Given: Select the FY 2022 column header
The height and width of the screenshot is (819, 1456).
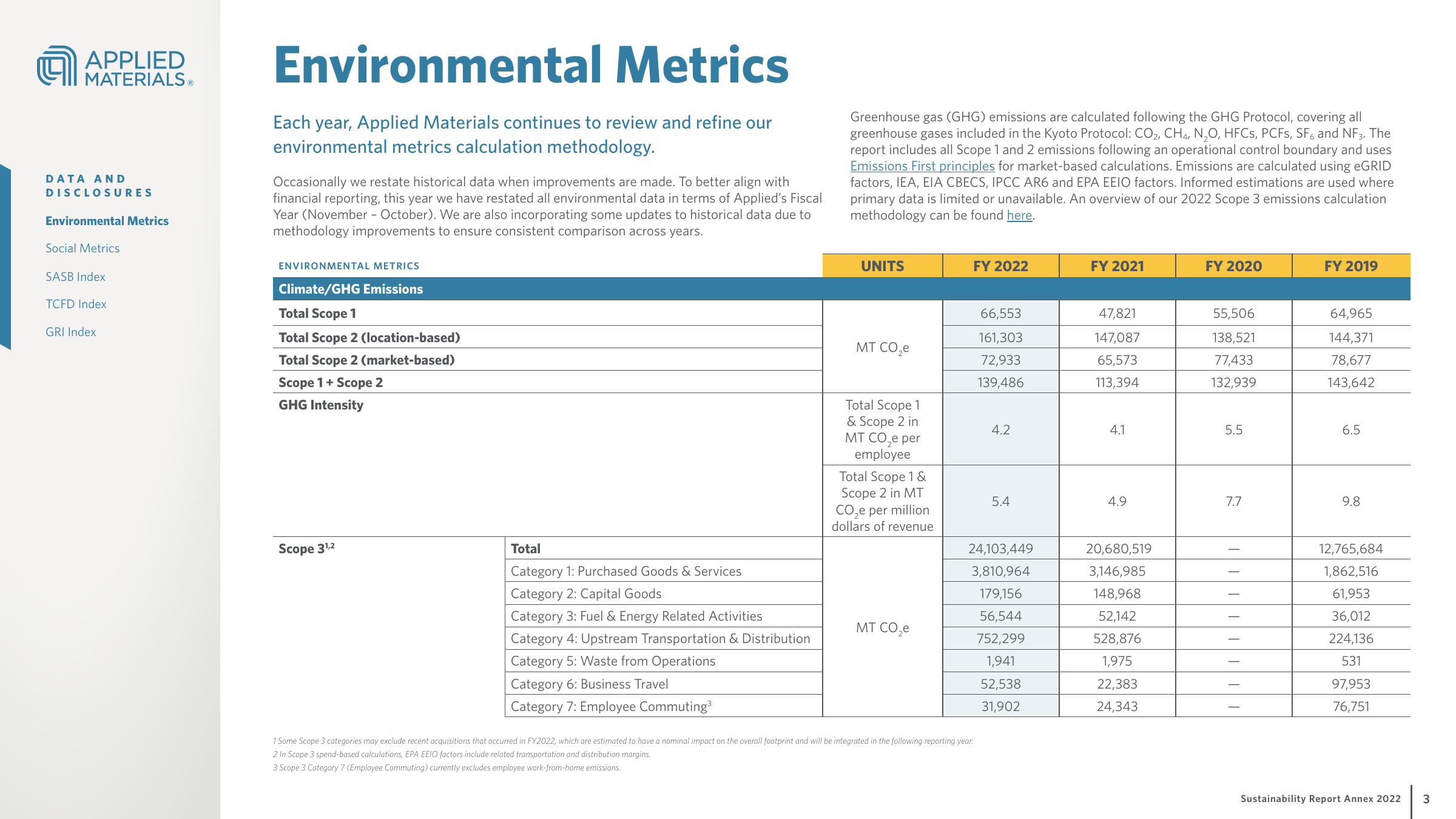Looking at the screenshot, I should click(1000, 266).
